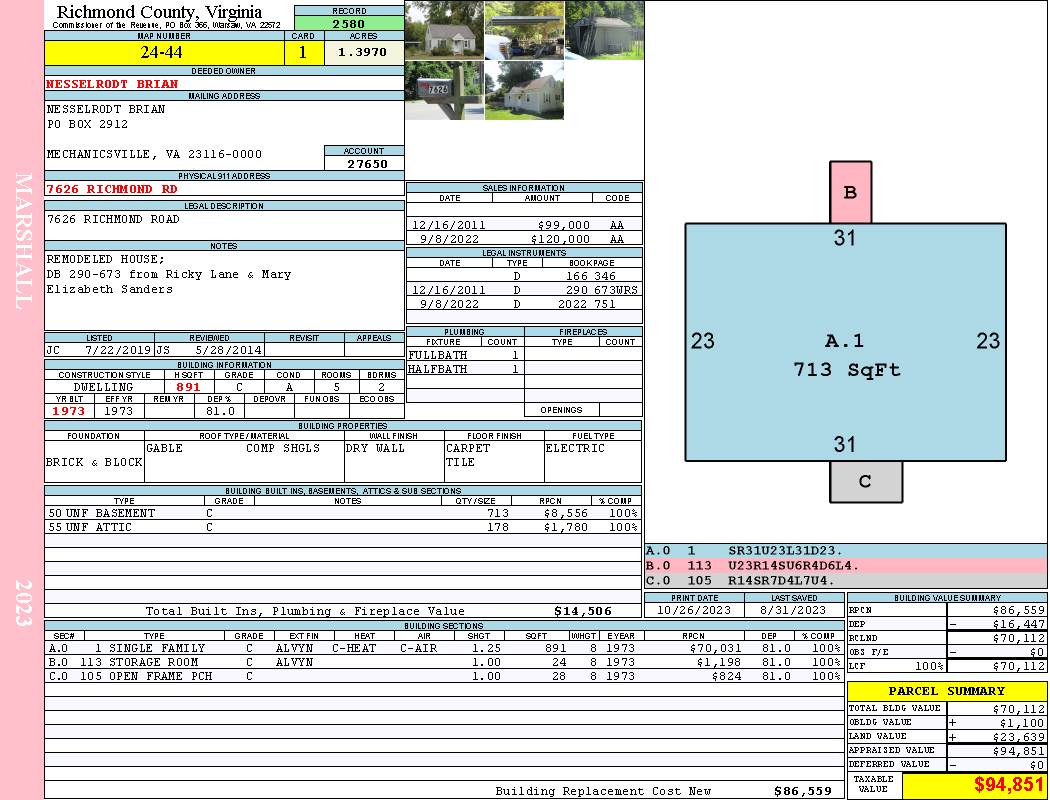The width and height of the screenshot is (1050, 800).
Task: Open the side view house photo thumbnail
Action: [x=524, y=90]
